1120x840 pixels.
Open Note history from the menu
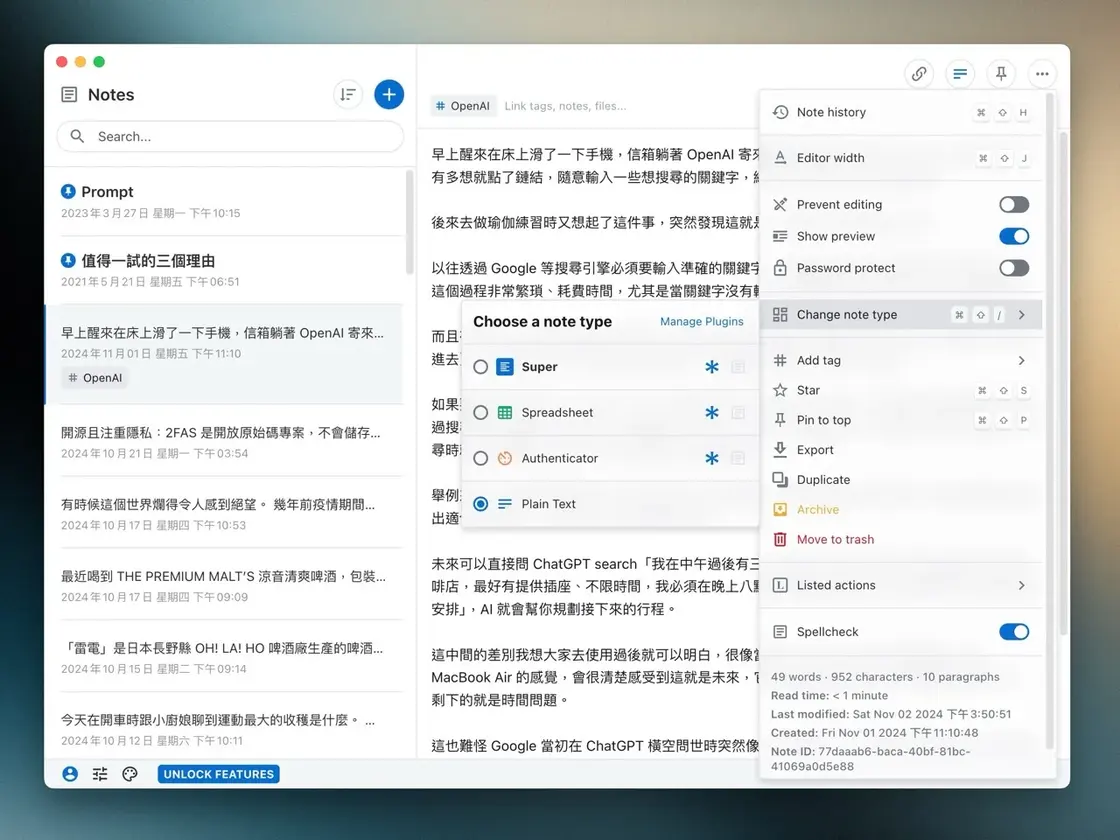[x=901, y=112]
